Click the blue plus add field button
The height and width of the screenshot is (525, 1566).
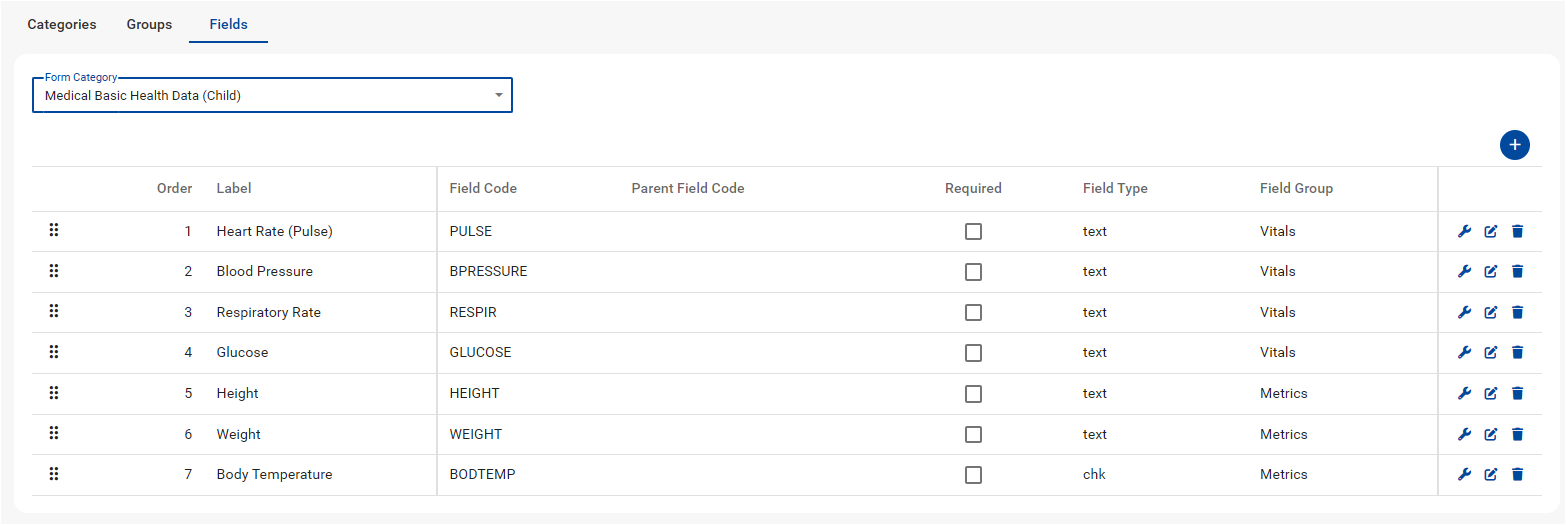coord(1514,145)
